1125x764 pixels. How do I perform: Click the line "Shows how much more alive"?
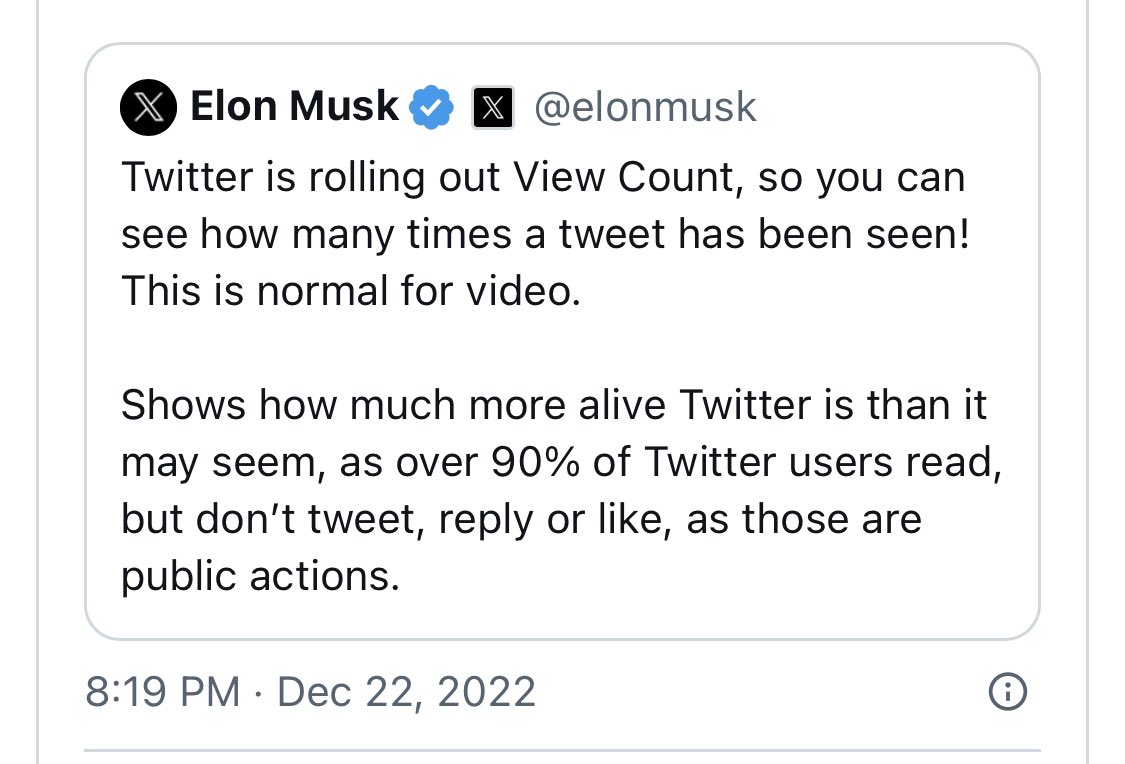point(554,405)
